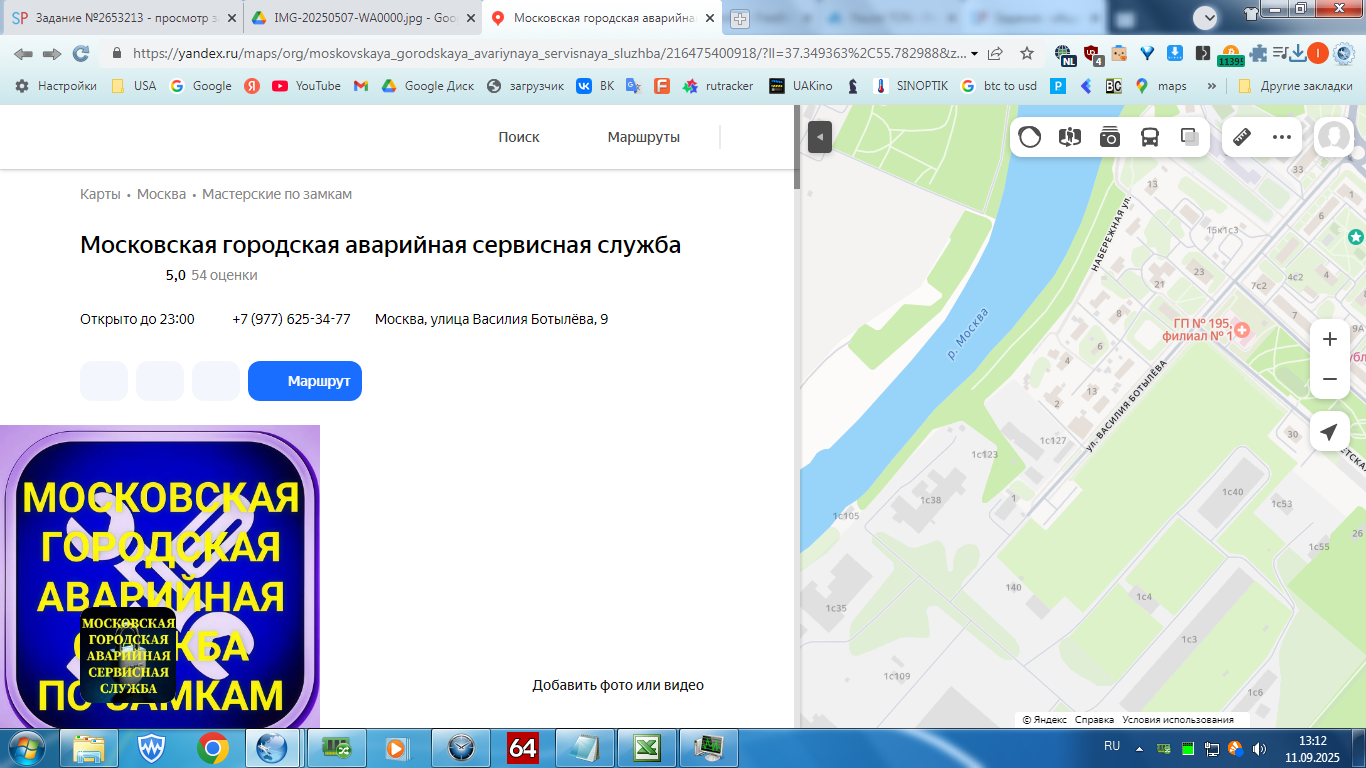The width and height of the screenshot is (1366, 768).
Task: Open the SINOPTIK bookmark
Action: (x=911, y=86)
